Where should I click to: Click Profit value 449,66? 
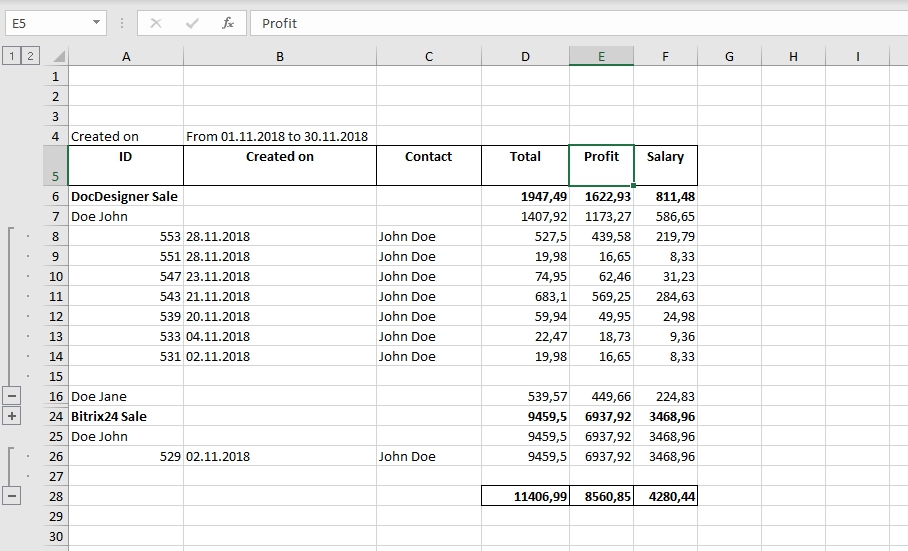(x=601, y=396)
